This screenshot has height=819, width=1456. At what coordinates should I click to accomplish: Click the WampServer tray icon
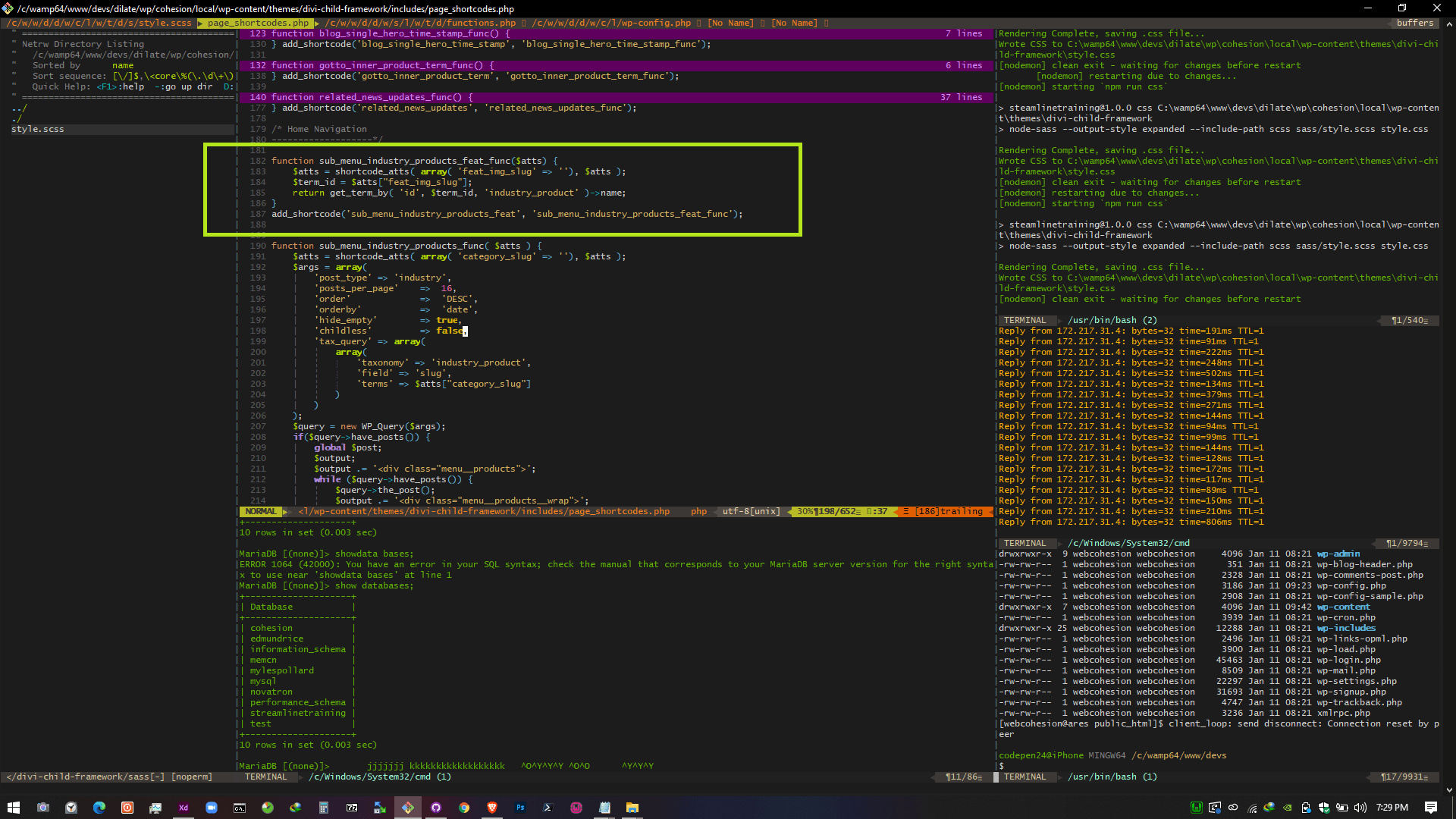point(1196,808)
